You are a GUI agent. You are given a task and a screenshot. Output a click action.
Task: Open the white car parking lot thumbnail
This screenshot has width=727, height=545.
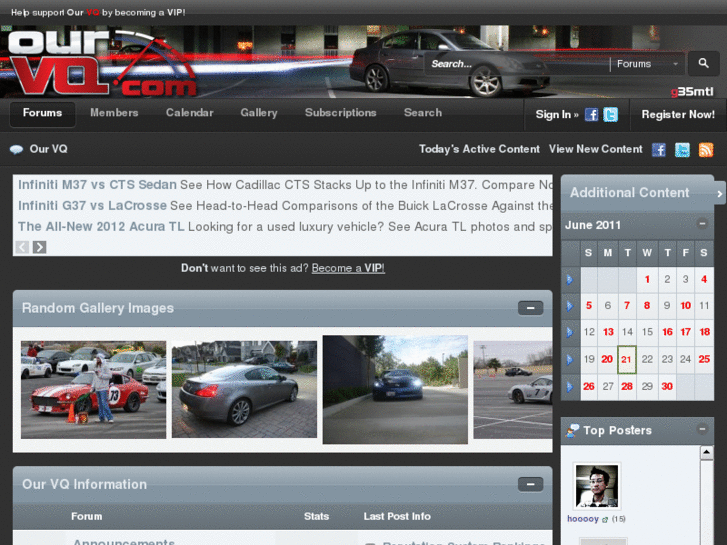click(513, 390)
